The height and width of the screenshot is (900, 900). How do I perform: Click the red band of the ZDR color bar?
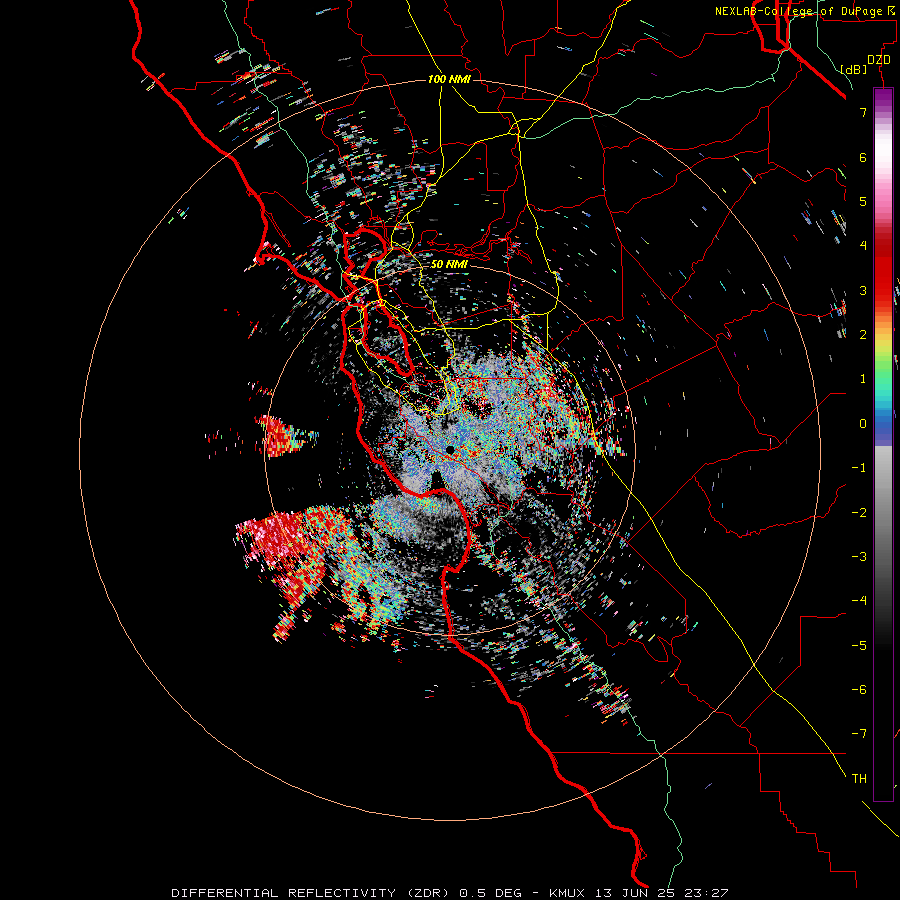pos(883,273)
